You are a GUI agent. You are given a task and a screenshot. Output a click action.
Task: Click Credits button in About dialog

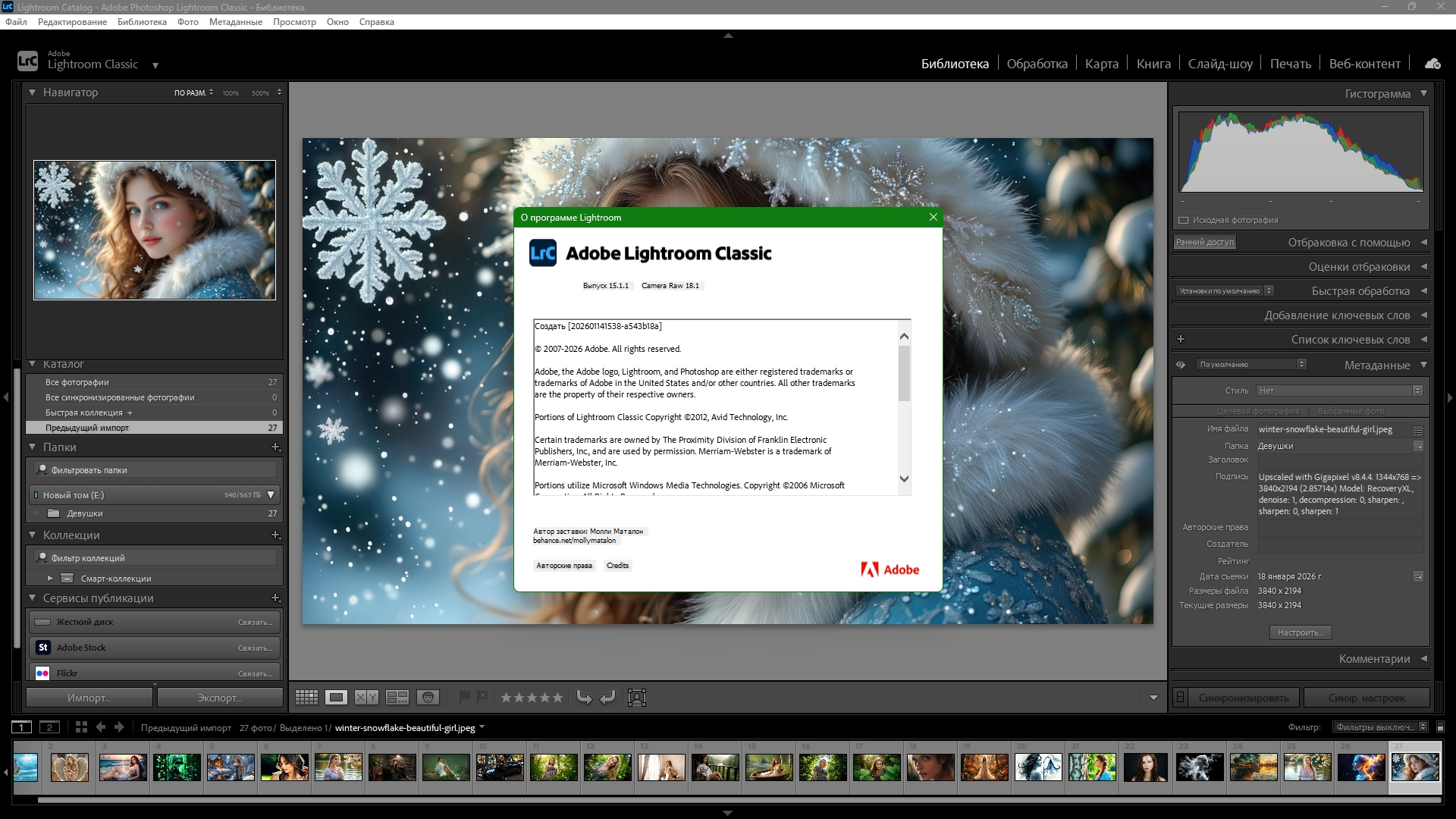click(x=617, y=566)
